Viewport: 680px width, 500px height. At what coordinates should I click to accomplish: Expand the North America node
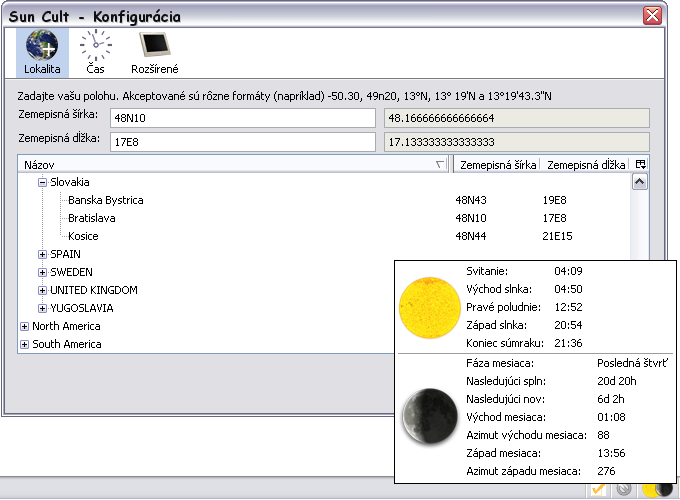coord(24,327)
